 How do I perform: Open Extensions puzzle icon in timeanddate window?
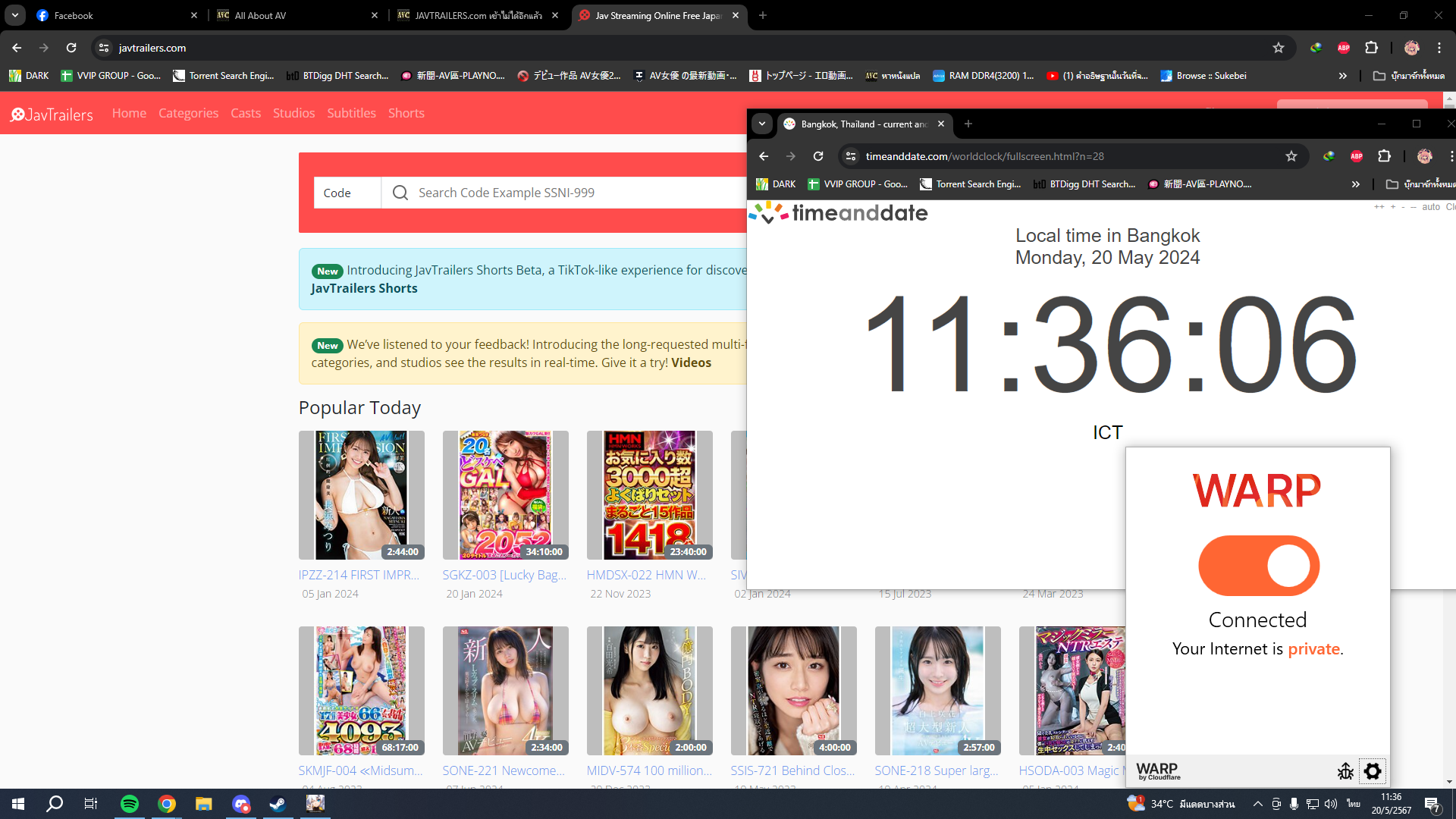tap(1384, 156)
